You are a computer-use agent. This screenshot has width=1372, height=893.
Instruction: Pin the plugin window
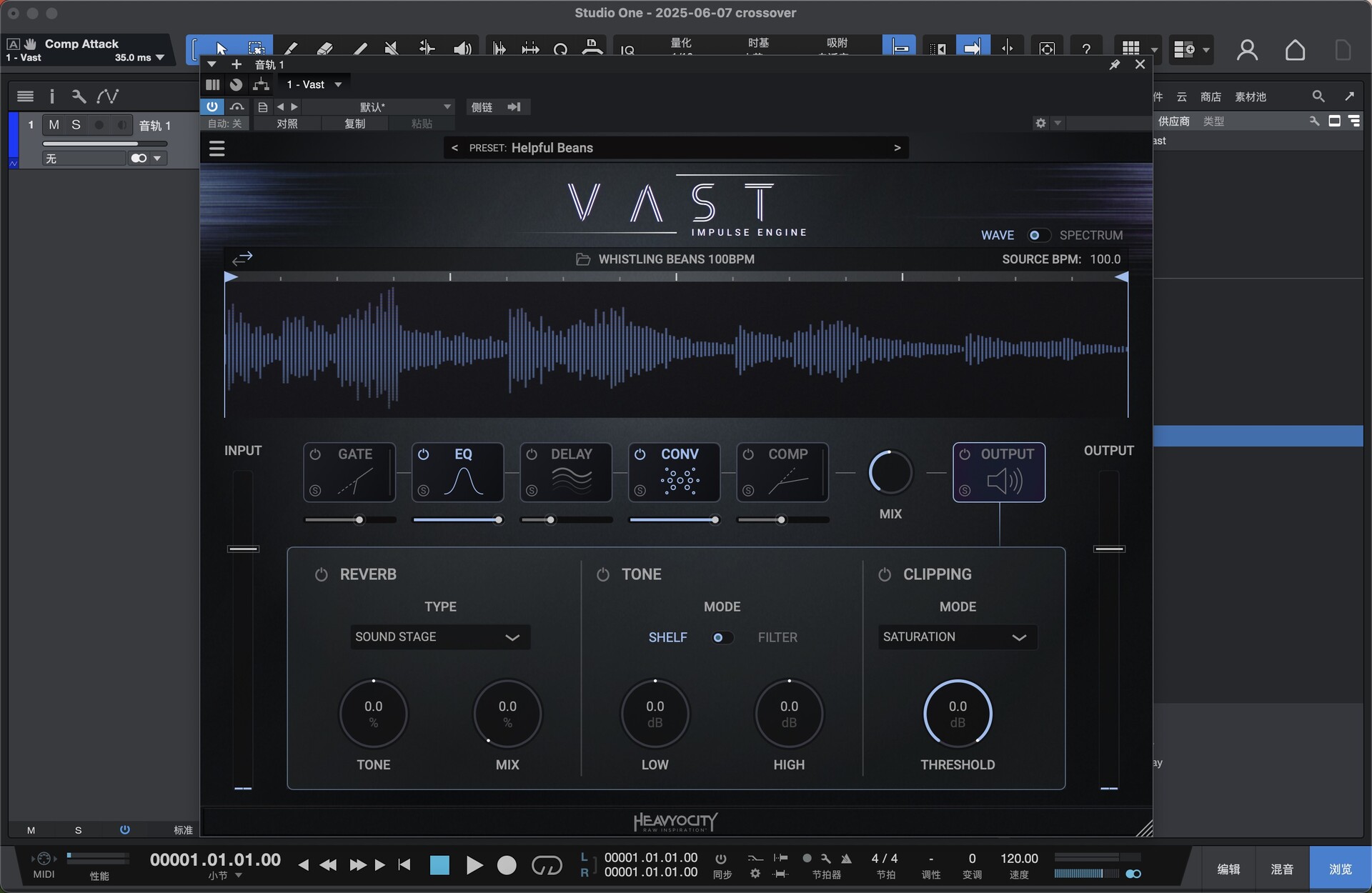tap(1114, 64)
